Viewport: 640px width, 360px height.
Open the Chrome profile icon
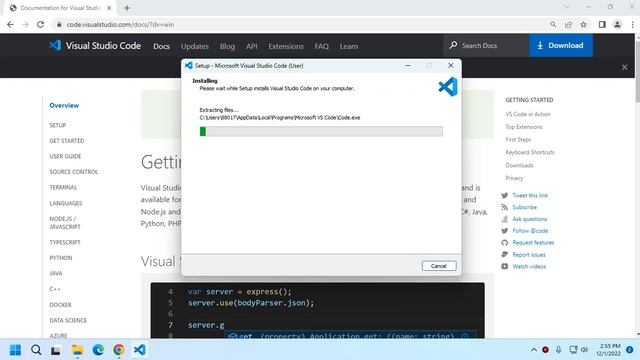(617, 24)
